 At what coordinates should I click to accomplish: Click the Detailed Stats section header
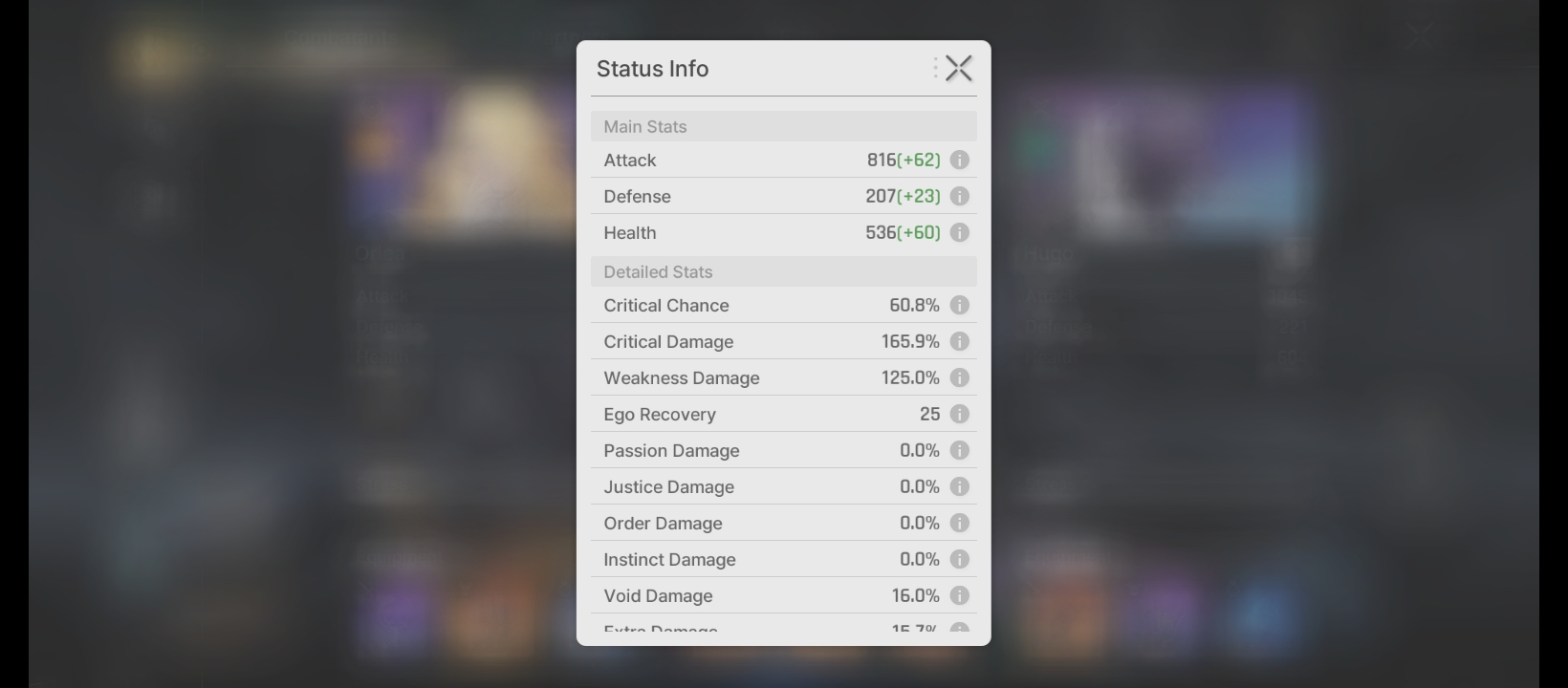[x=783, y=272]
